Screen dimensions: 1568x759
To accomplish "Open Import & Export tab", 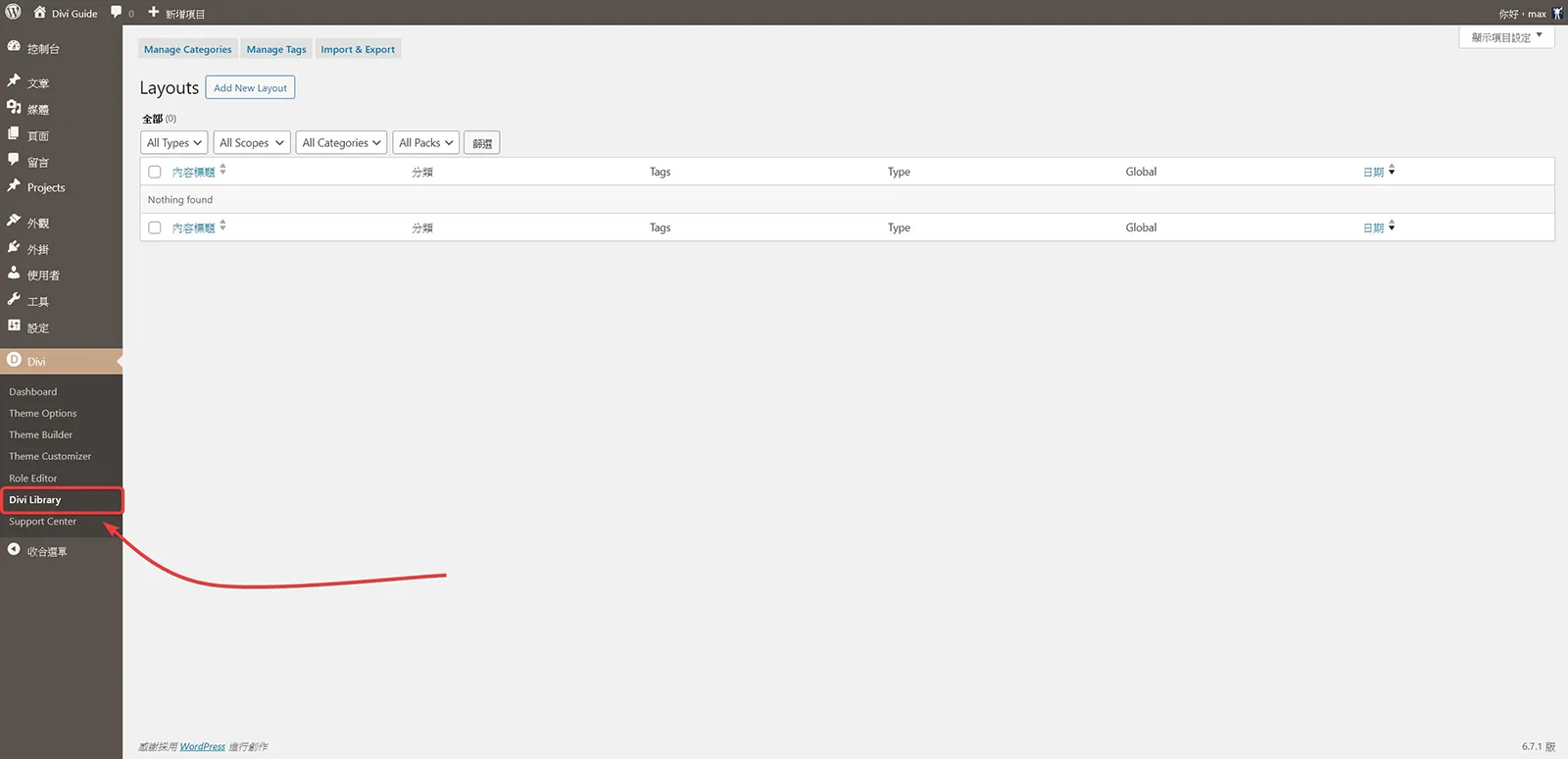I will (358, 49).
